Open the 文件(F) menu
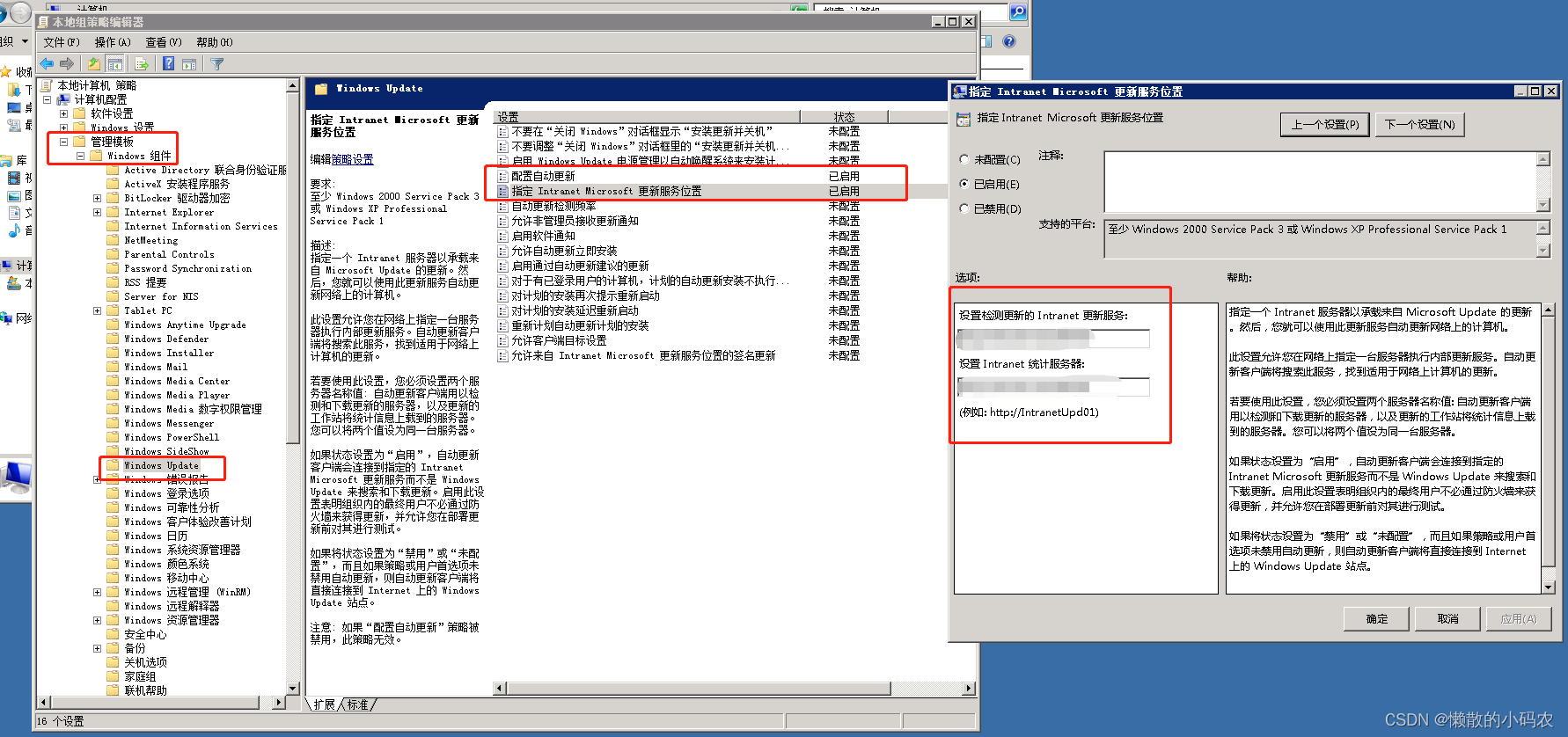Image resolution: width=1568 pixels, height=737 pixels. (x=62, y=42)
